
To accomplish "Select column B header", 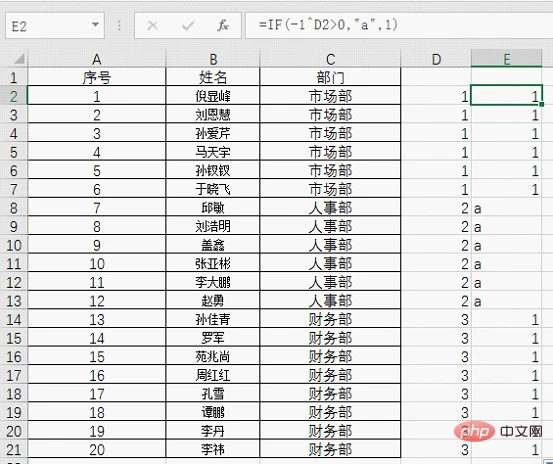I will (213, 59).
